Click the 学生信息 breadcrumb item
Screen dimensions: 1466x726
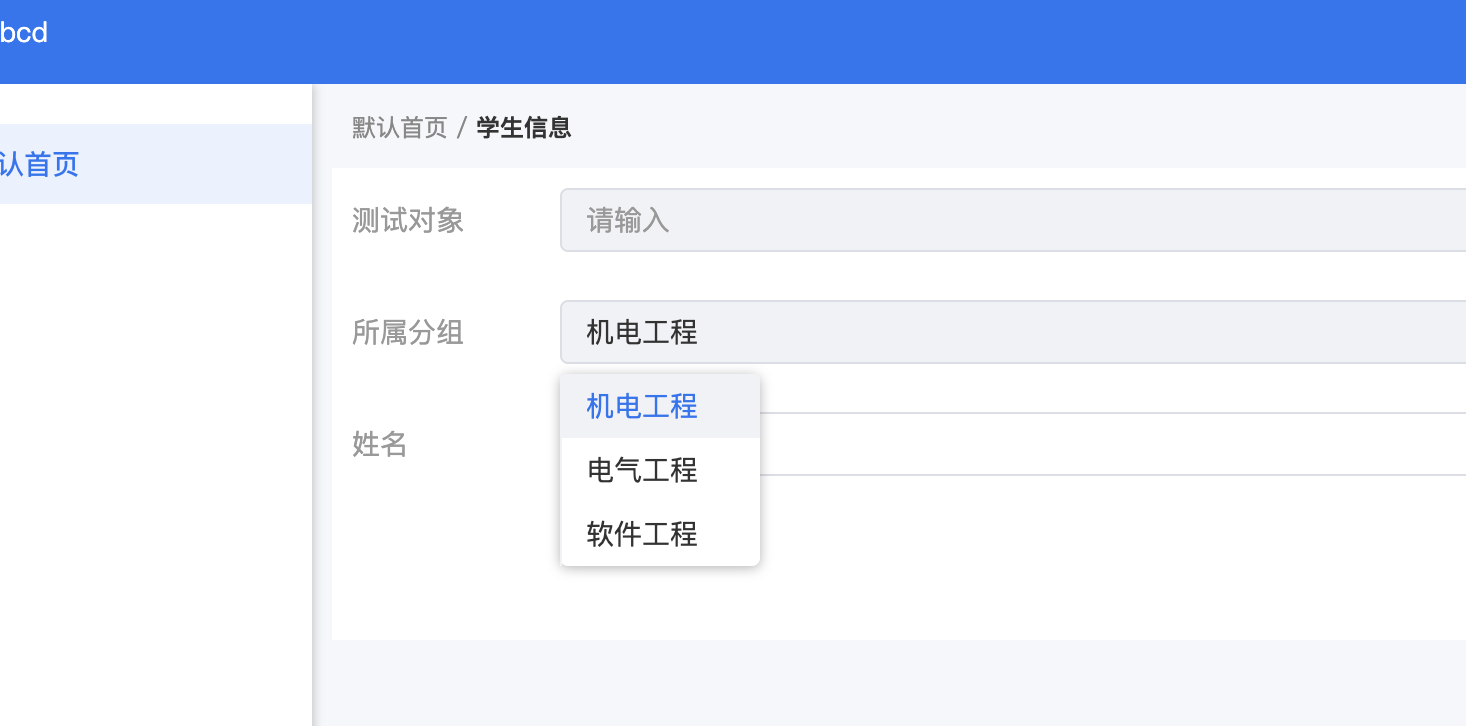[x=524, y=128]
